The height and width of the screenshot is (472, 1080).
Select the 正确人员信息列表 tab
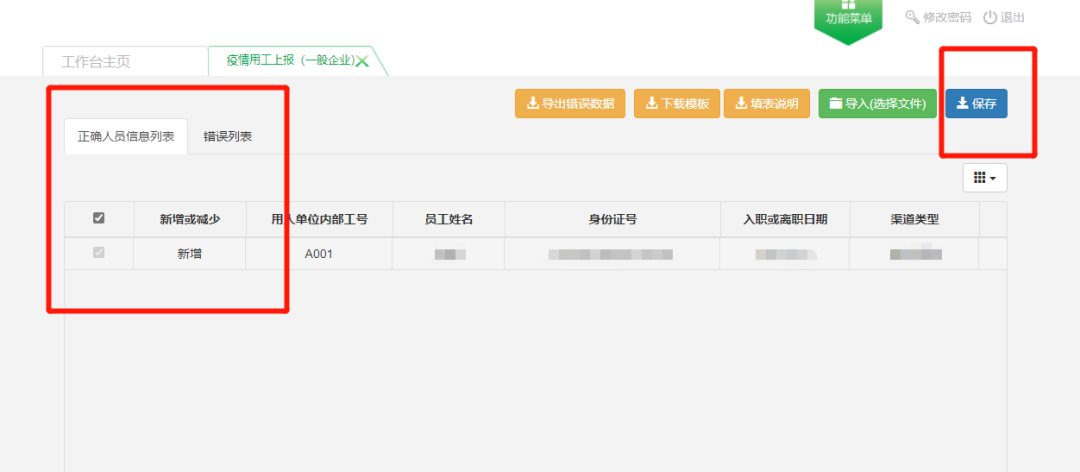[x=126, y=136]
